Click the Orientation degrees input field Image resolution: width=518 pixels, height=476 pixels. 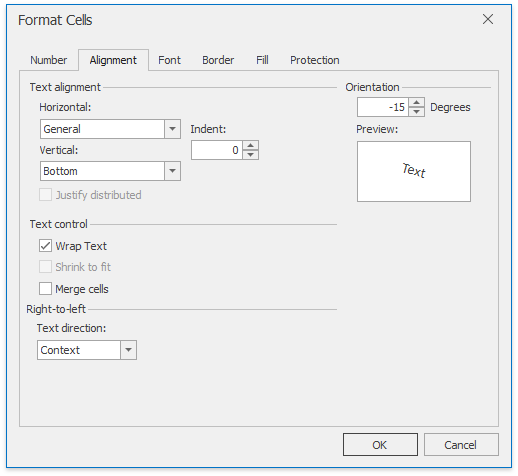coord(383,107)
